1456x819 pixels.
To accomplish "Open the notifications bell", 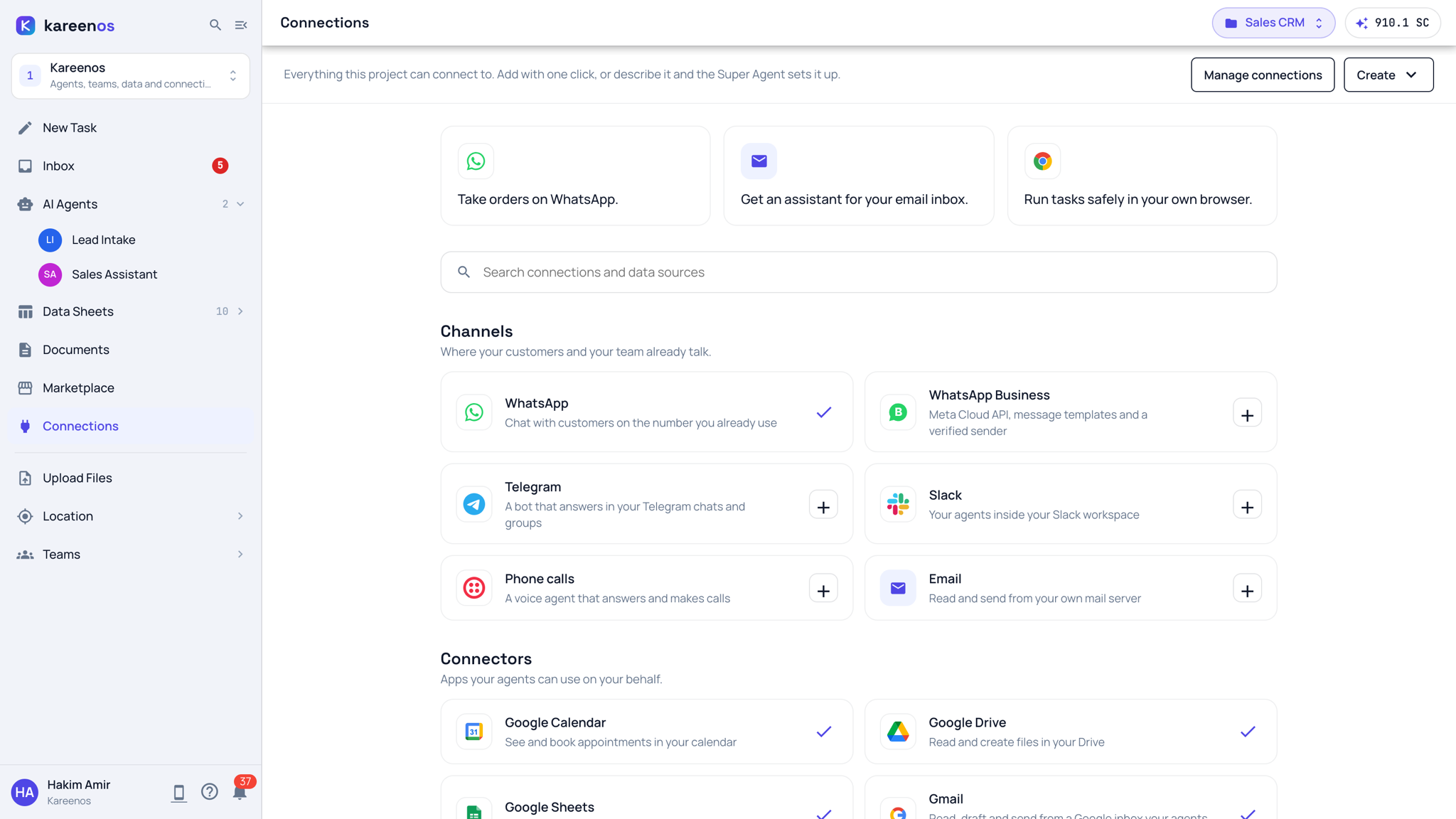I will (x=240, y=792).
